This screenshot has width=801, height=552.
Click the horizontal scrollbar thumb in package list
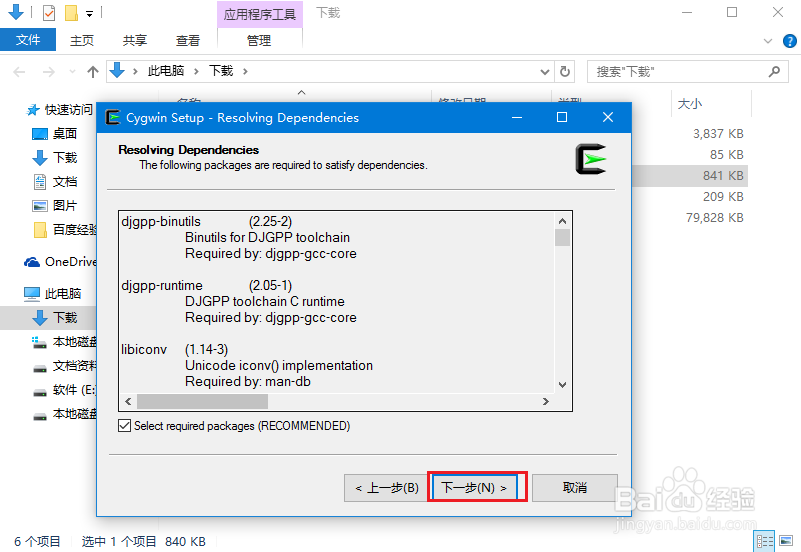[202, 401]
